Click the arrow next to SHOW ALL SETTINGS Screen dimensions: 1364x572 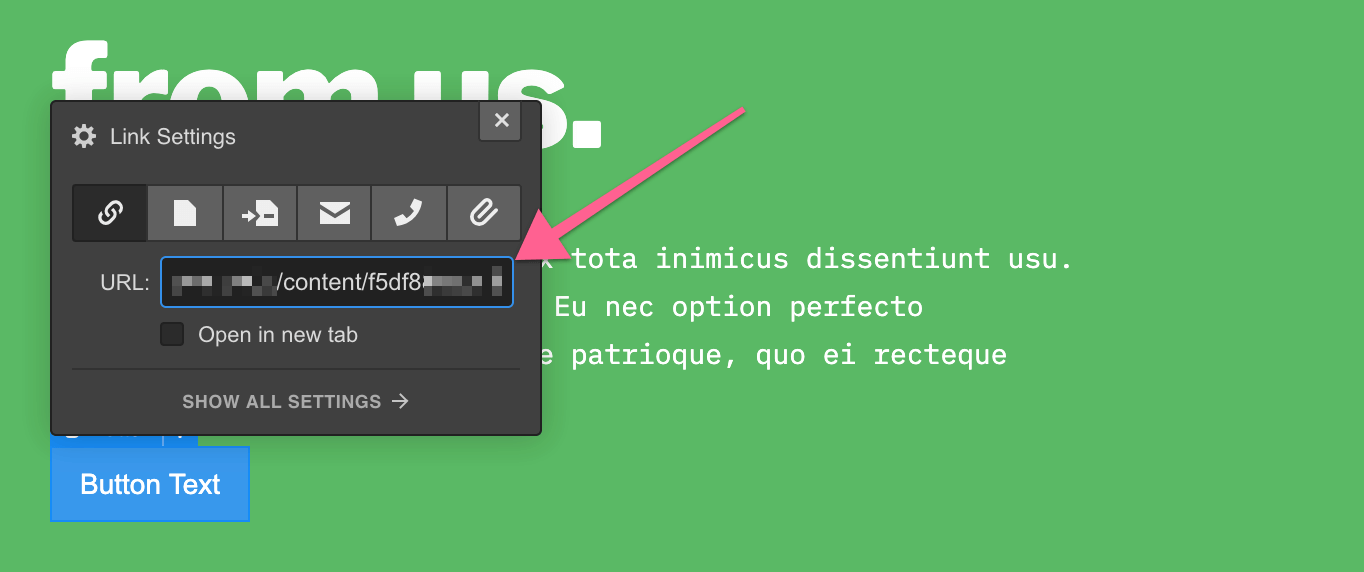pyautogui.click(x=400, y=402)
